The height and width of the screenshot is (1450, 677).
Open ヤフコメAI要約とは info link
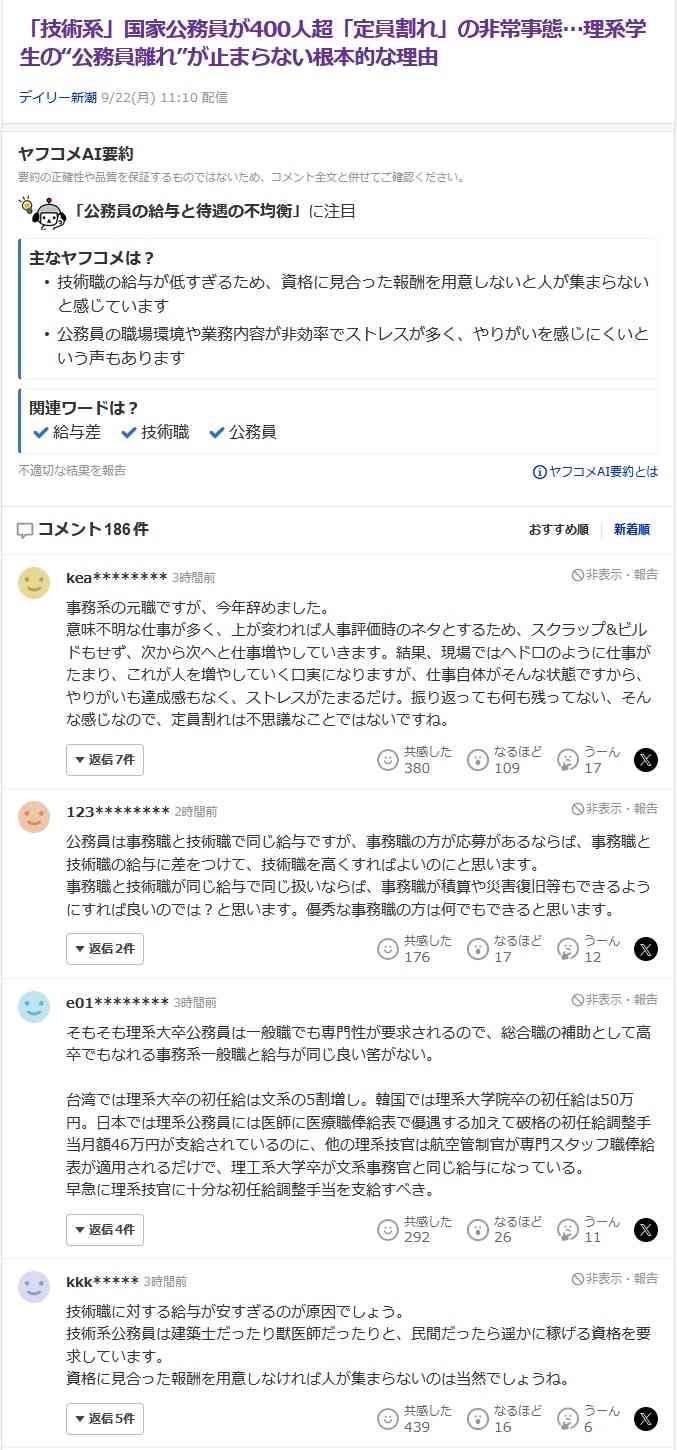pos(596,472)
